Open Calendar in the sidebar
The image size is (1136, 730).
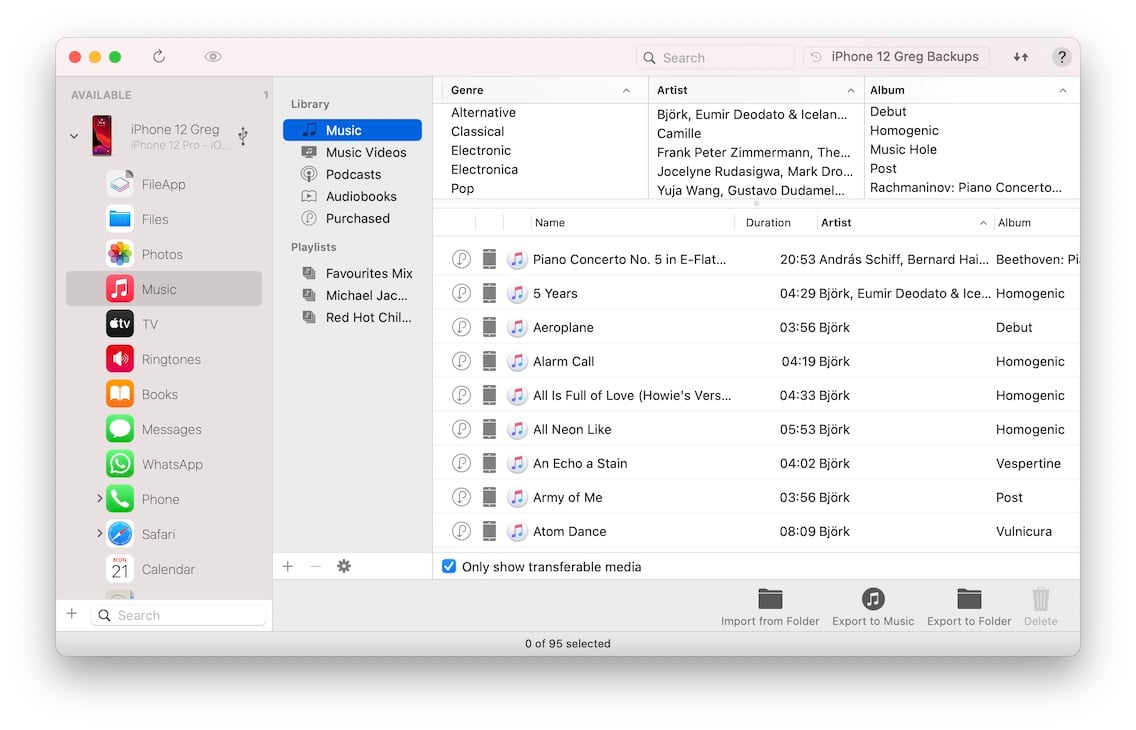pos(164,569)
